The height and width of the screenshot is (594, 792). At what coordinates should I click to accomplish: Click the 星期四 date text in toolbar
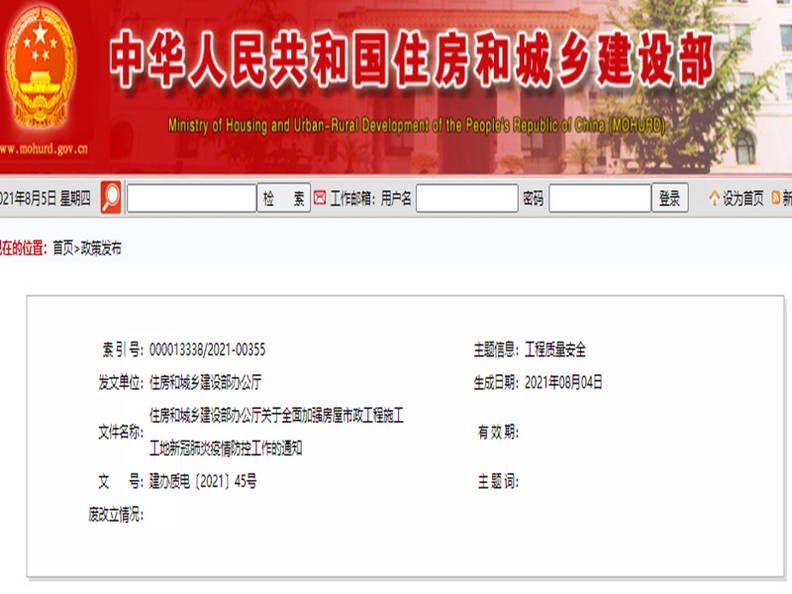[75, 199]
